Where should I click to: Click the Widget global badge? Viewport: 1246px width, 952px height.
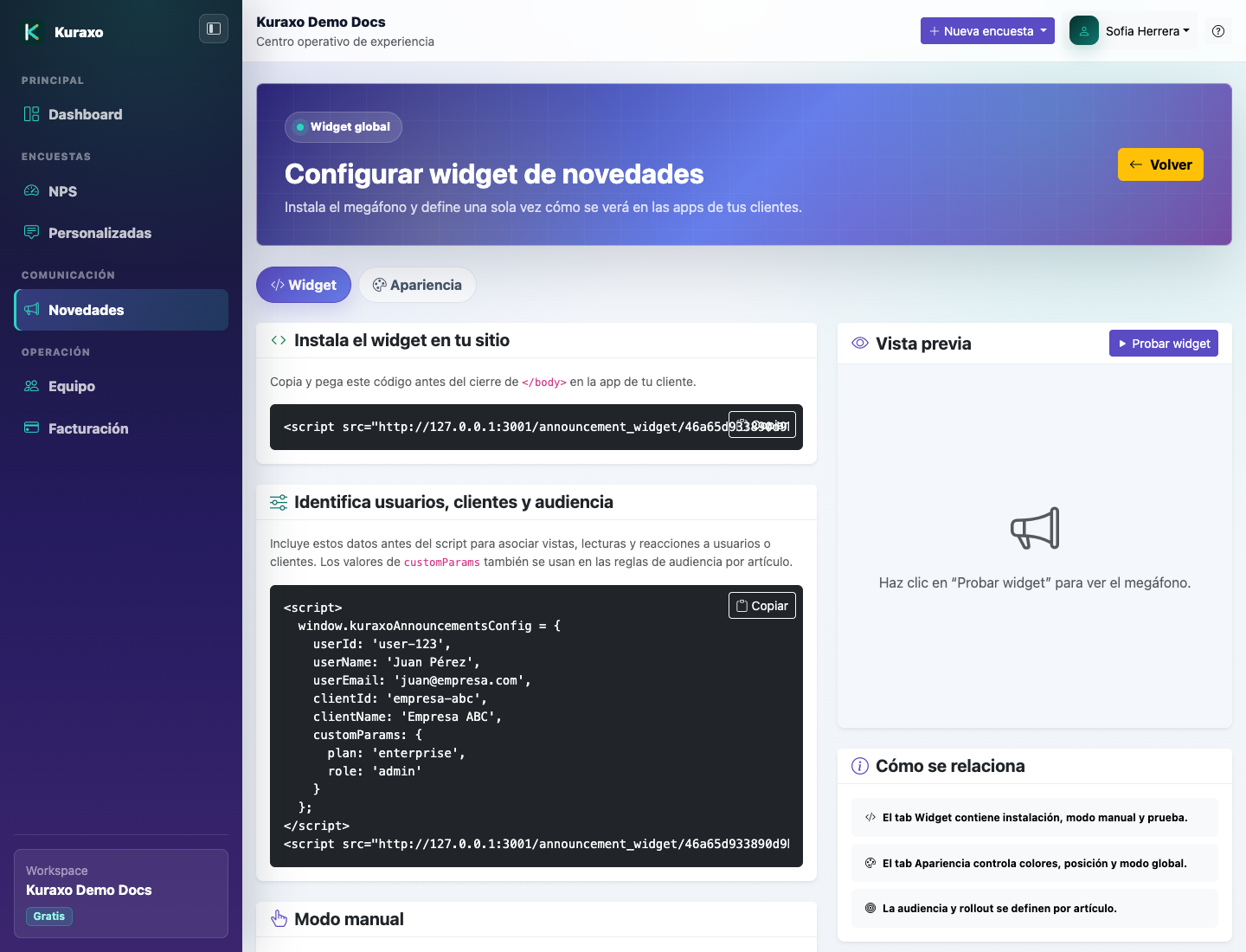(344, 126)
